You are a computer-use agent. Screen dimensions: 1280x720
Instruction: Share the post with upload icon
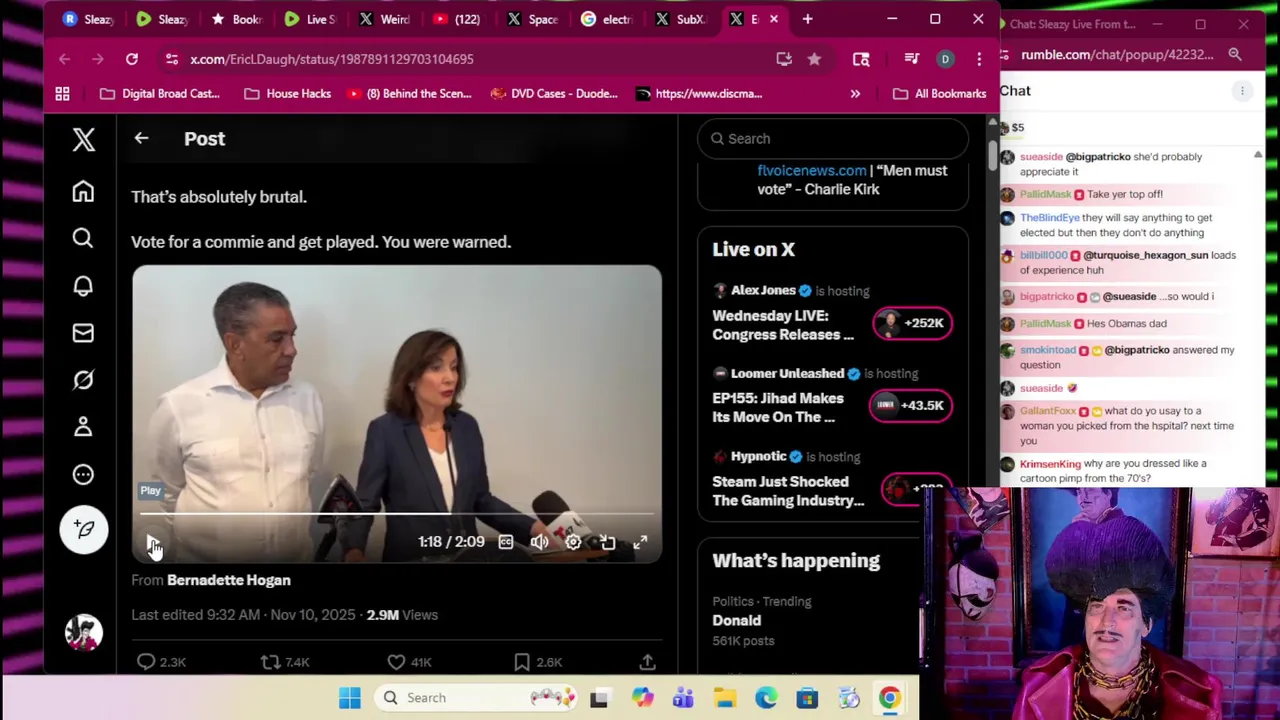pos(647,662)
